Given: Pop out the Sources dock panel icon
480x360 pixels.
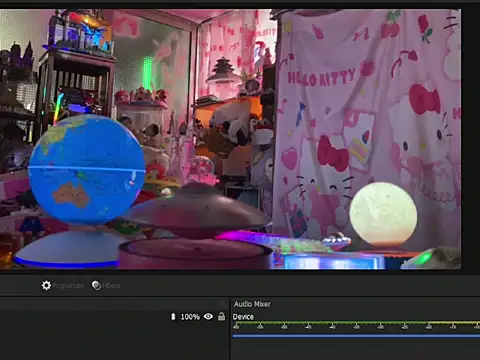Looking at the screenshot, I should pyautogui.click(x=222, y=303).
